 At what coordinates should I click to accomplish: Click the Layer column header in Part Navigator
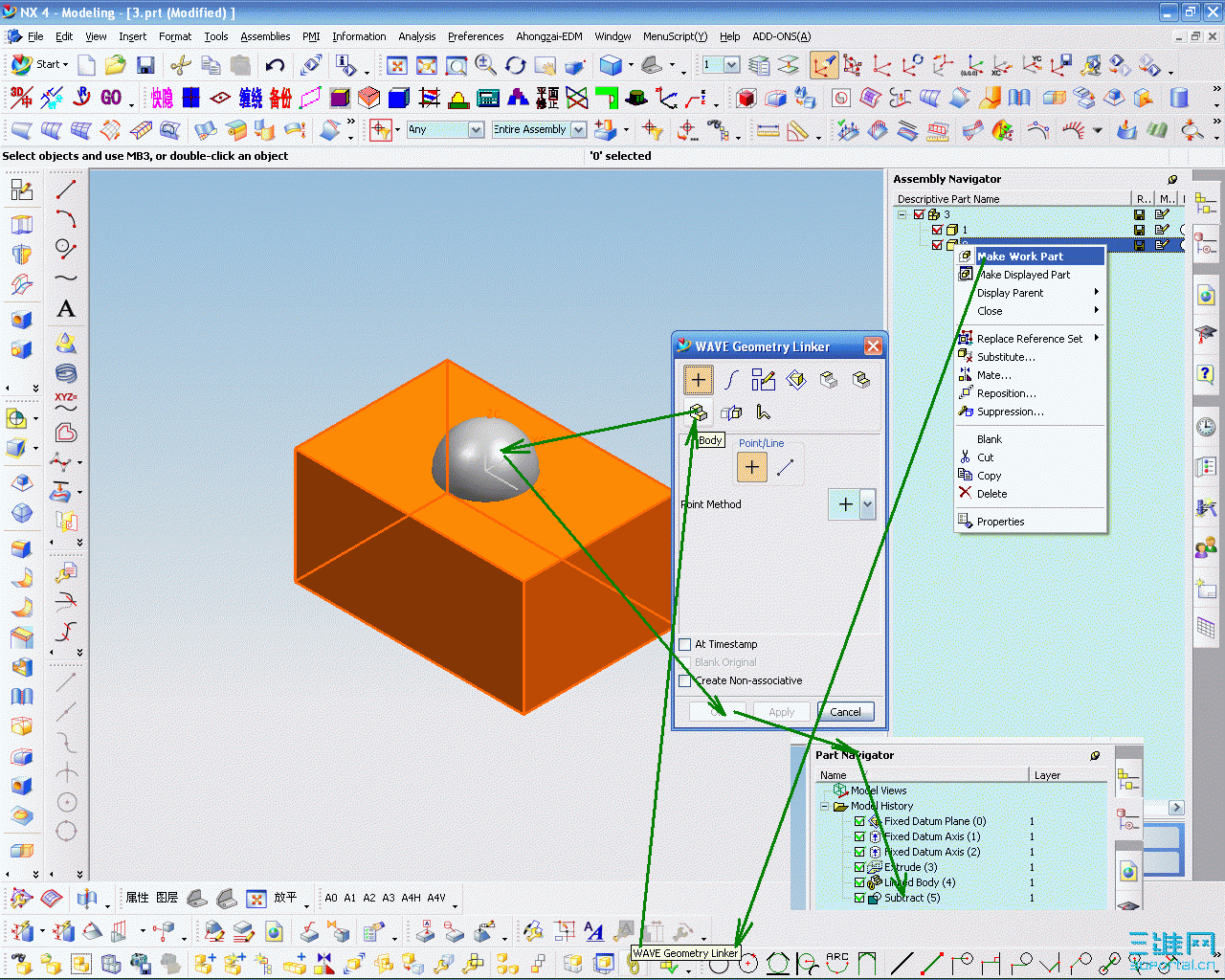pyautogui.click(x=1068, y=775)
